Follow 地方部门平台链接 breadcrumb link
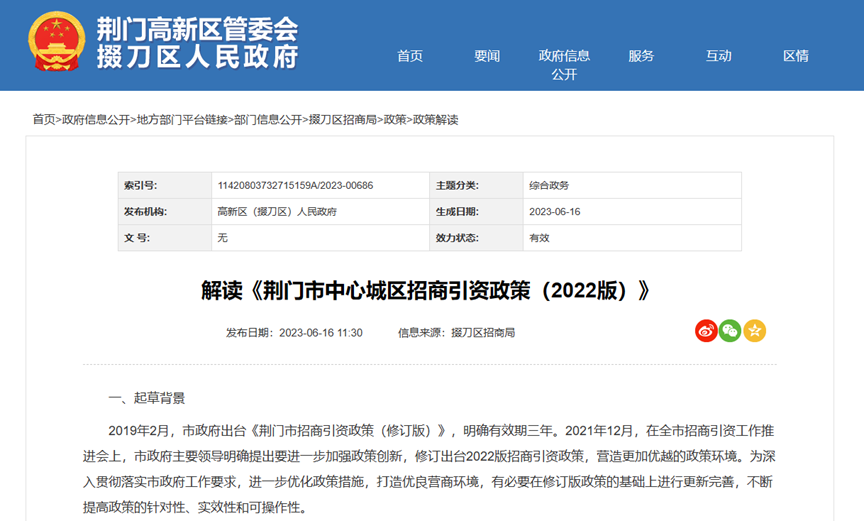The height and width of the screenshot is (521, 864). click(x=182, y=120)
